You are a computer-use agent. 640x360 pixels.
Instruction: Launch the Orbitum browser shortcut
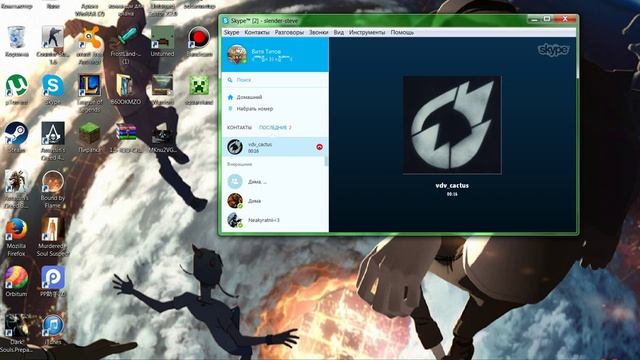coord(17,278)
